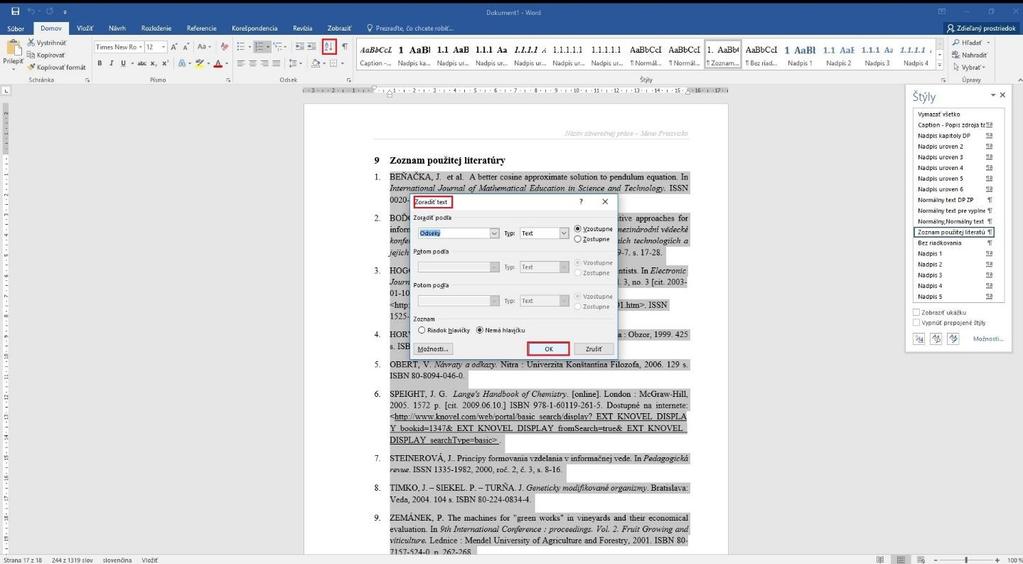The image size is (1023, 564).
Task: Click the Možnosti... link in the Štýly pane
Action: click(988, 339)
